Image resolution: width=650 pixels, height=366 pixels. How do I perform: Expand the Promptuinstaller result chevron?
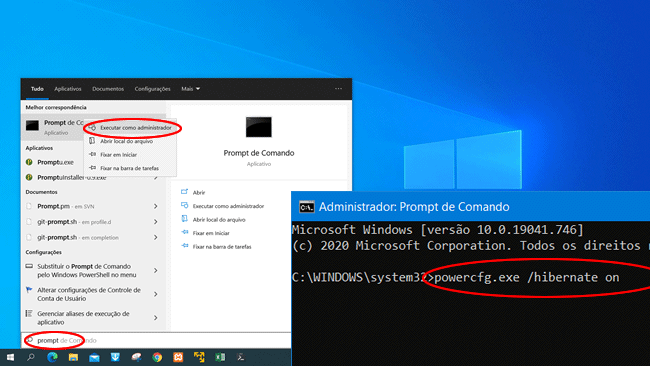(x=156, y=178)
